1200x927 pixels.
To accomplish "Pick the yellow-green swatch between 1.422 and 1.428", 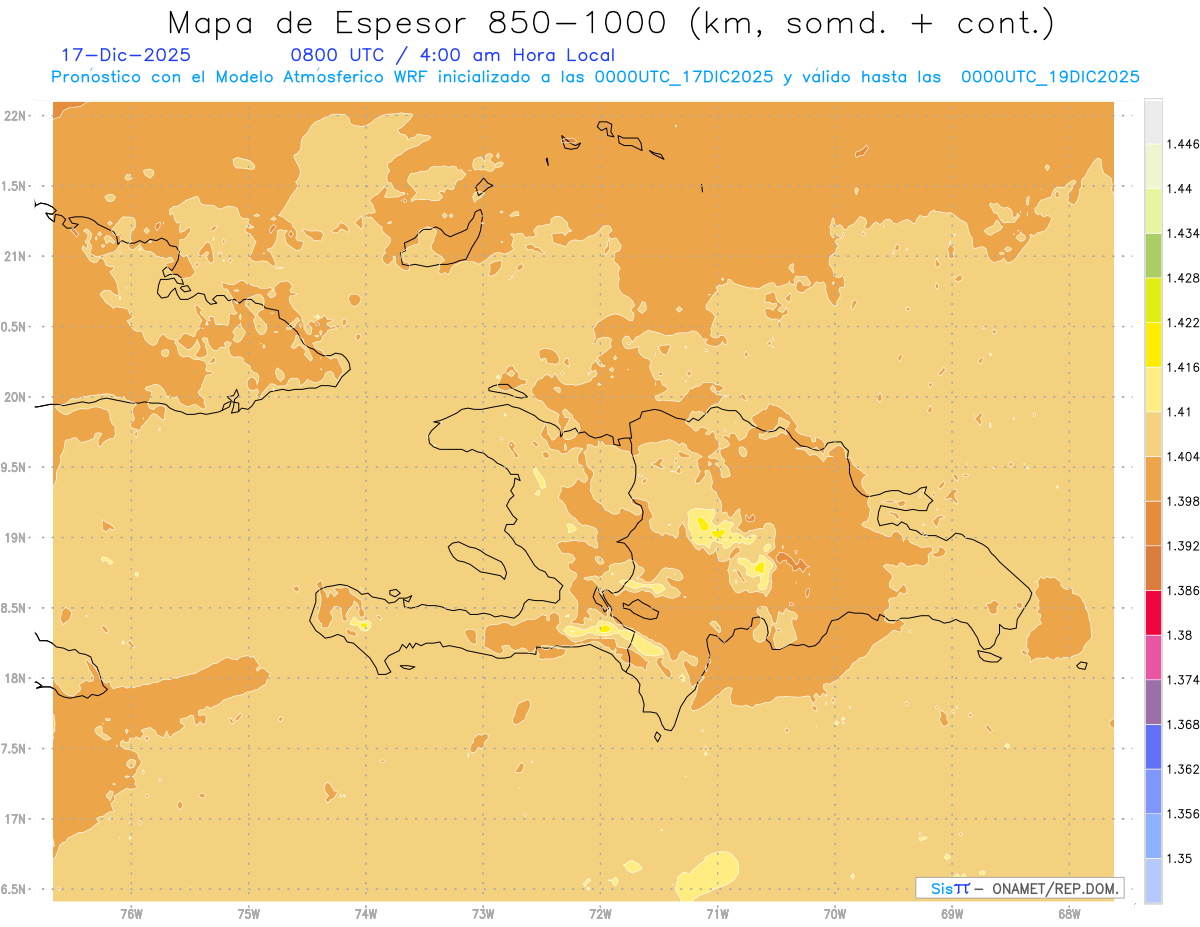I will click(1153, 300).
